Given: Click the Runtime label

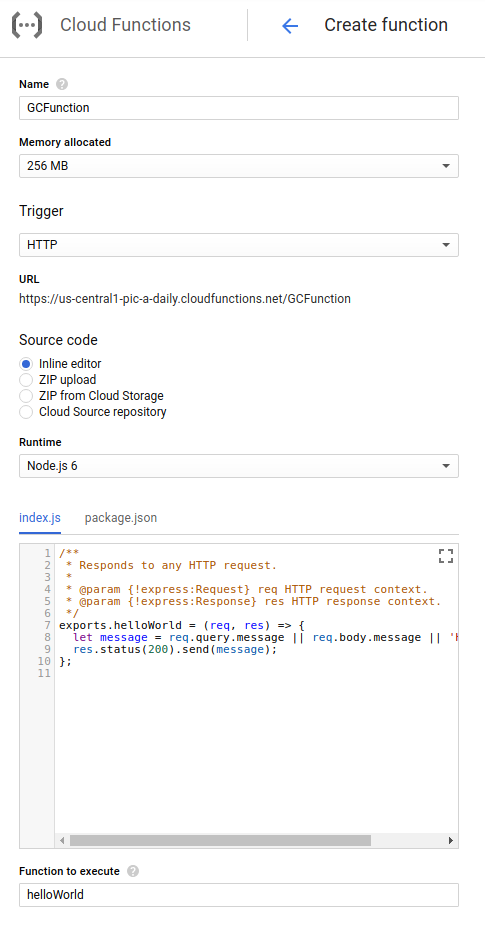Looking at the screenshot, I should coord(40,442).
